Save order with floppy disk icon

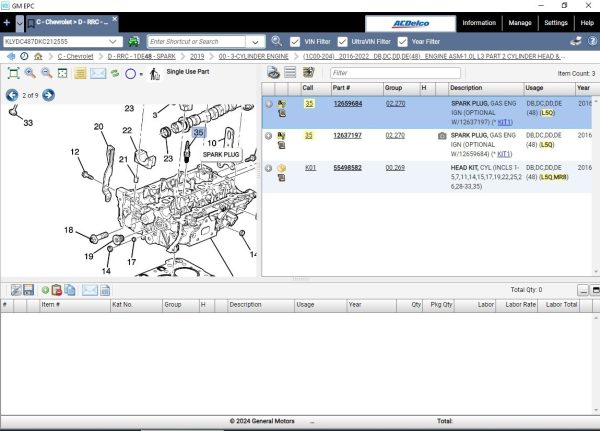29,290
